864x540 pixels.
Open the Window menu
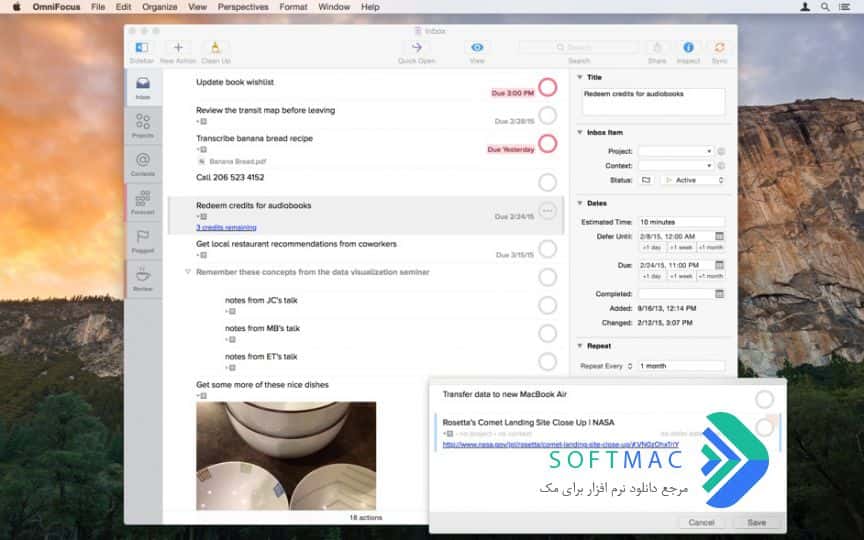pyautogui.click(x=334, y=7)
